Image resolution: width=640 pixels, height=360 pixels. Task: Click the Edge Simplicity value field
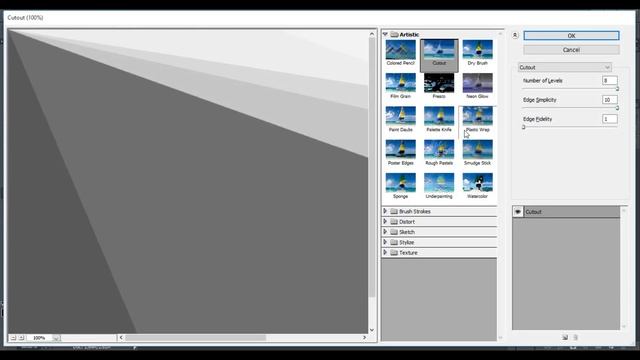pyautogui.click(x=609, y=100)
